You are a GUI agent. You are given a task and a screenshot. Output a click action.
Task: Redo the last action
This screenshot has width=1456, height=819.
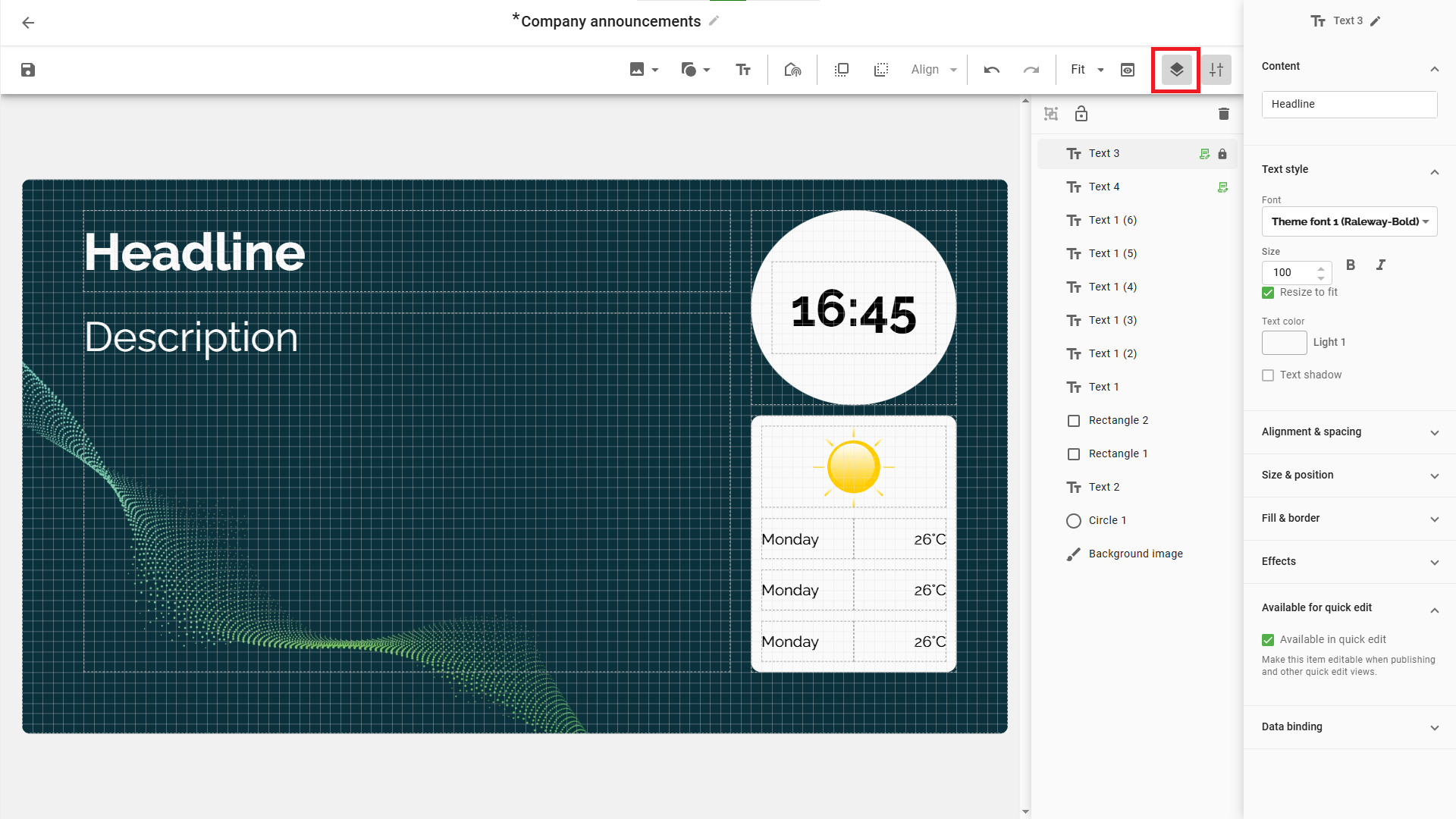1031,70
